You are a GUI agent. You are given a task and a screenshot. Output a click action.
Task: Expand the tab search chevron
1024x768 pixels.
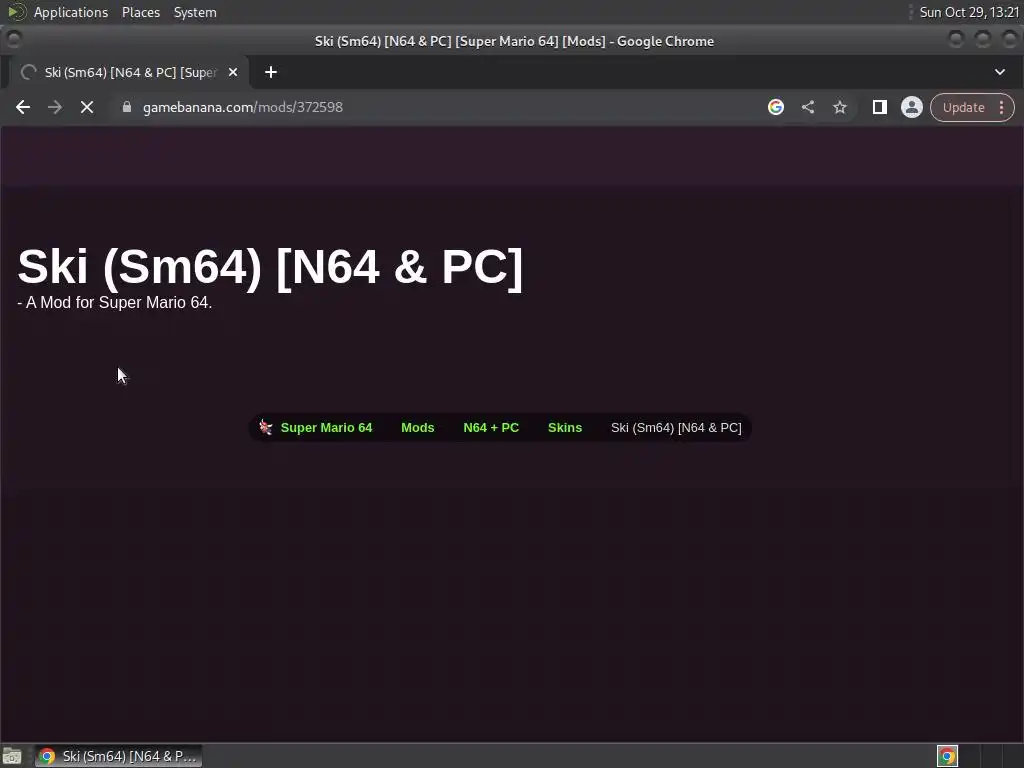pos(1000,72)
